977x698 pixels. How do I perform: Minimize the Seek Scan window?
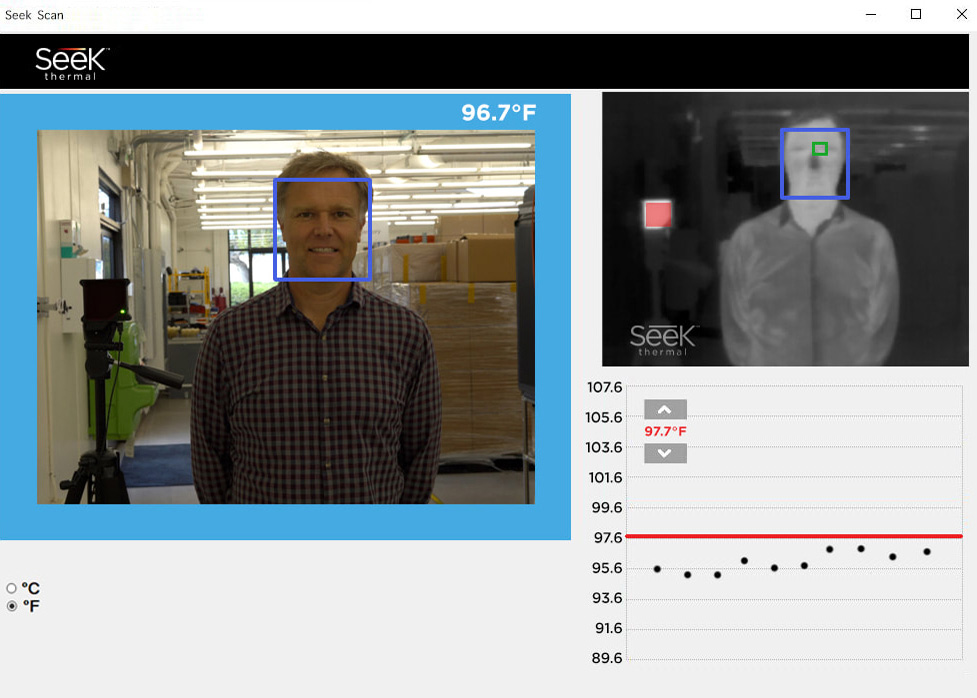click(x=871, y=14)
